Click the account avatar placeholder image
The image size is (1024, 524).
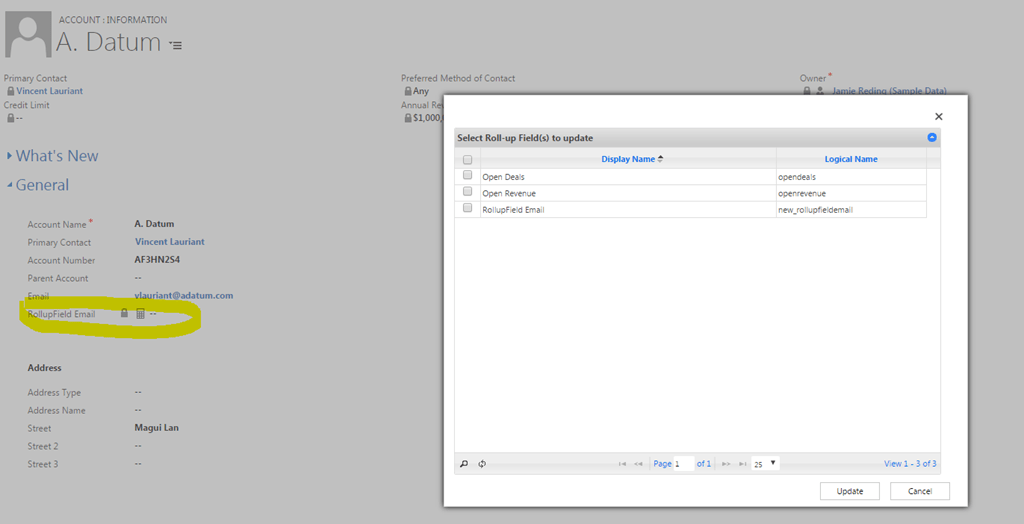tap(27, 35)
